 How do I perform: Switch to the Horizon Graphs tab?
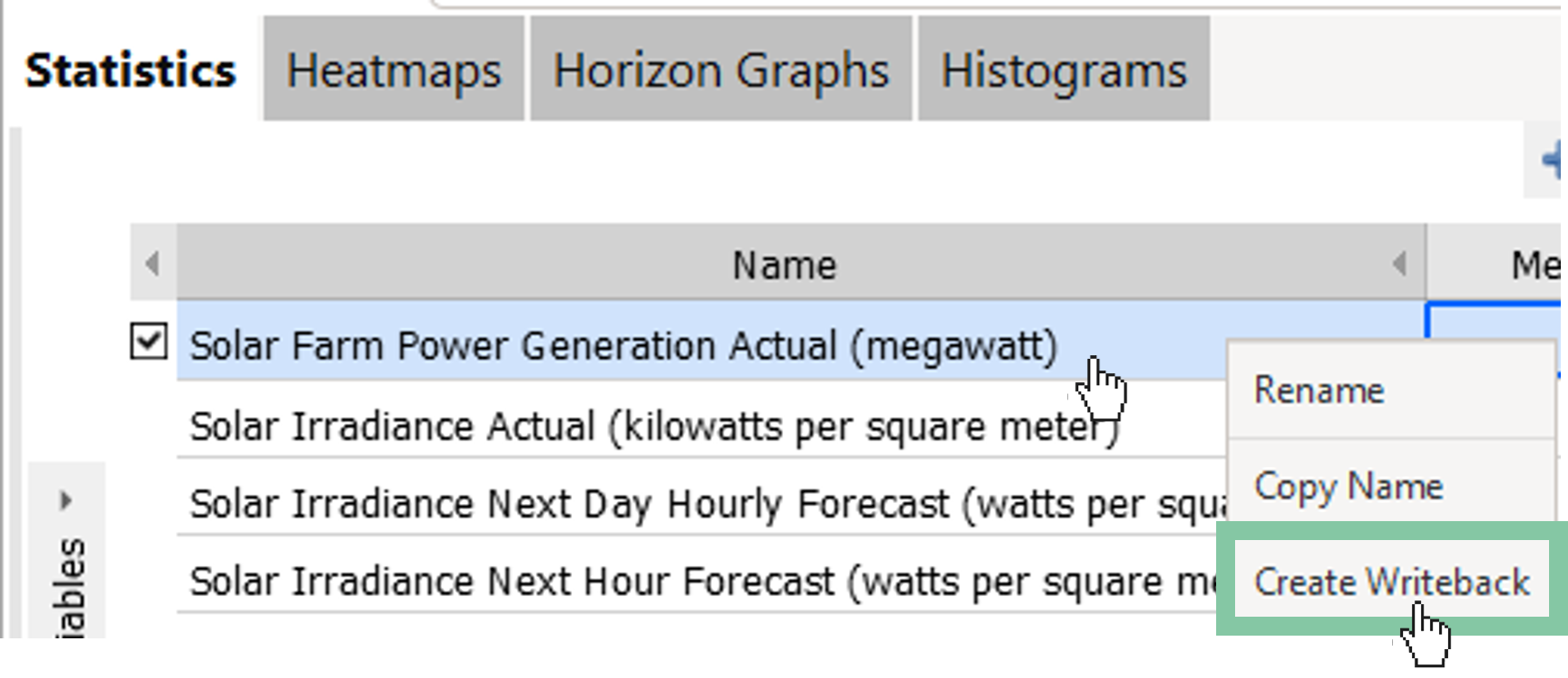721,70
